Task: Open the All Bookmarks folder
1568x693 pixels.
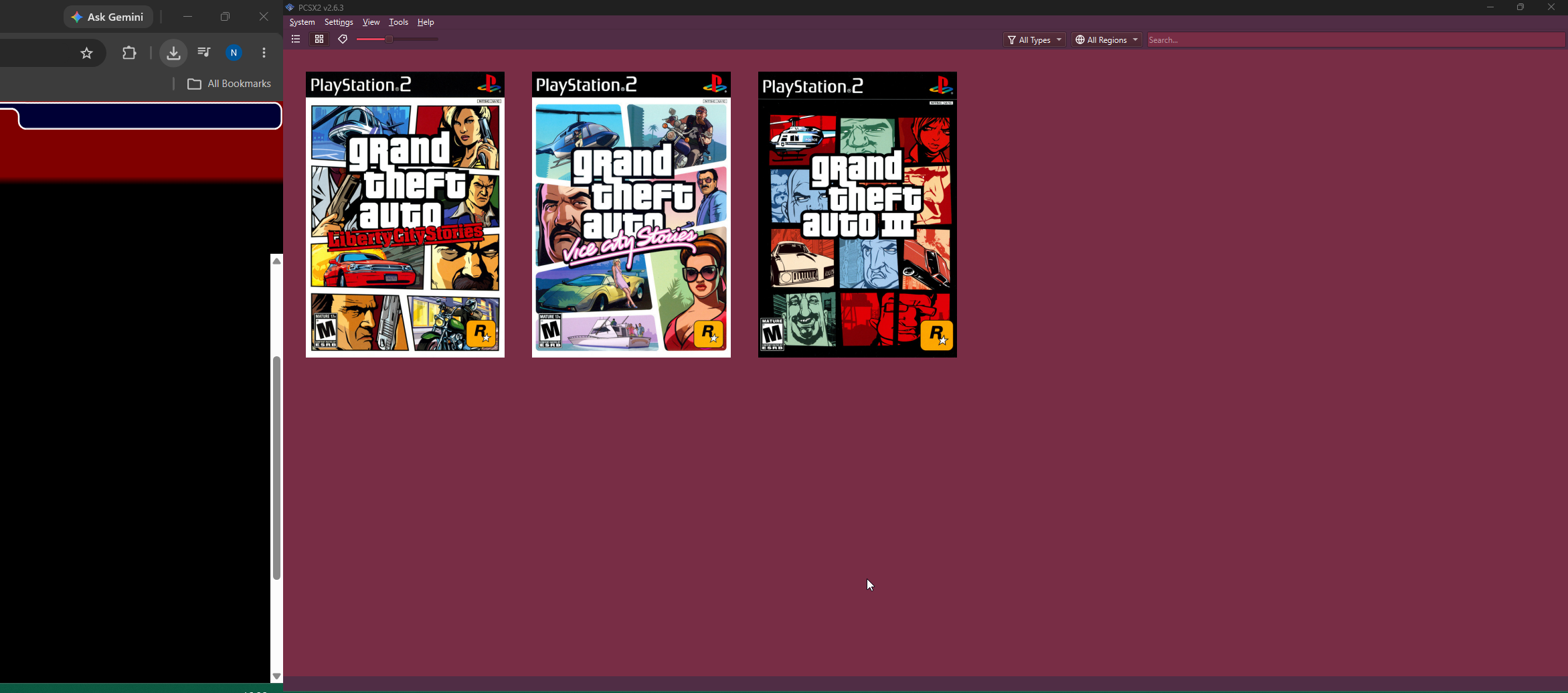Action: pyautogui.click(x=230, y=84)
